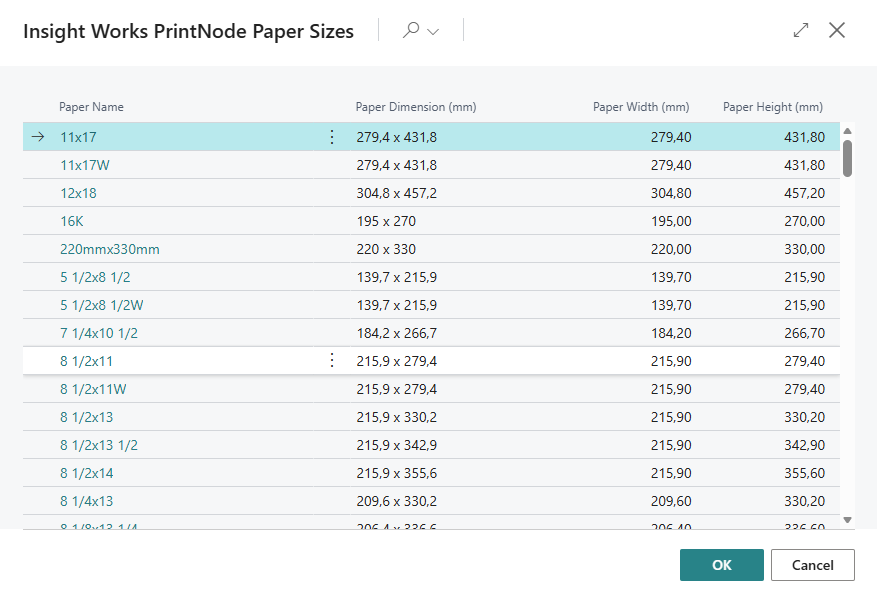Select the 16K paper size row
This screenshot has height=603, width=877.
pyautogui.click(x=75, y=221)
